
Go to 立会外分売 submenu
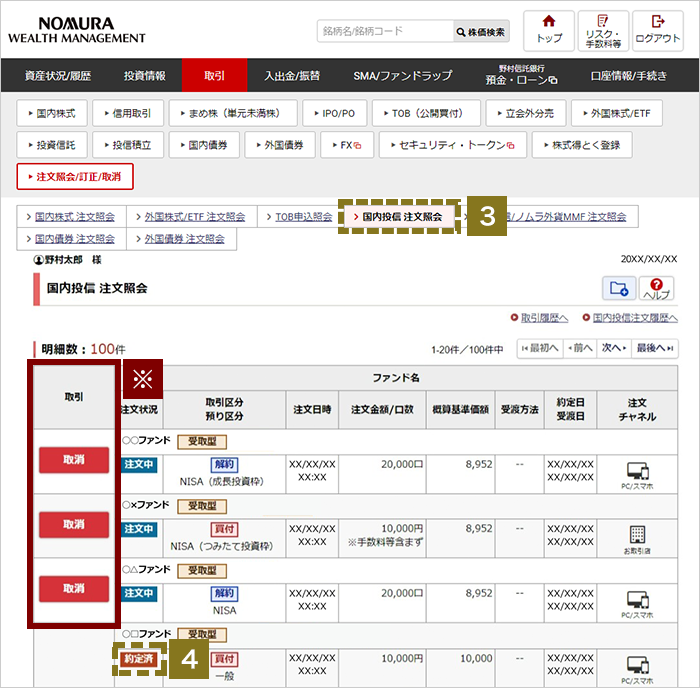tap(526, 113)
